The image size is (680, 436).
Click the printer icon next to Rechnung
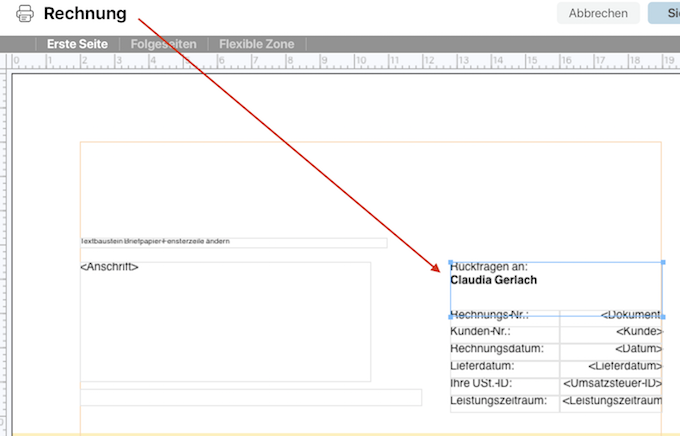pyautogui.click(x=24, y=14)
